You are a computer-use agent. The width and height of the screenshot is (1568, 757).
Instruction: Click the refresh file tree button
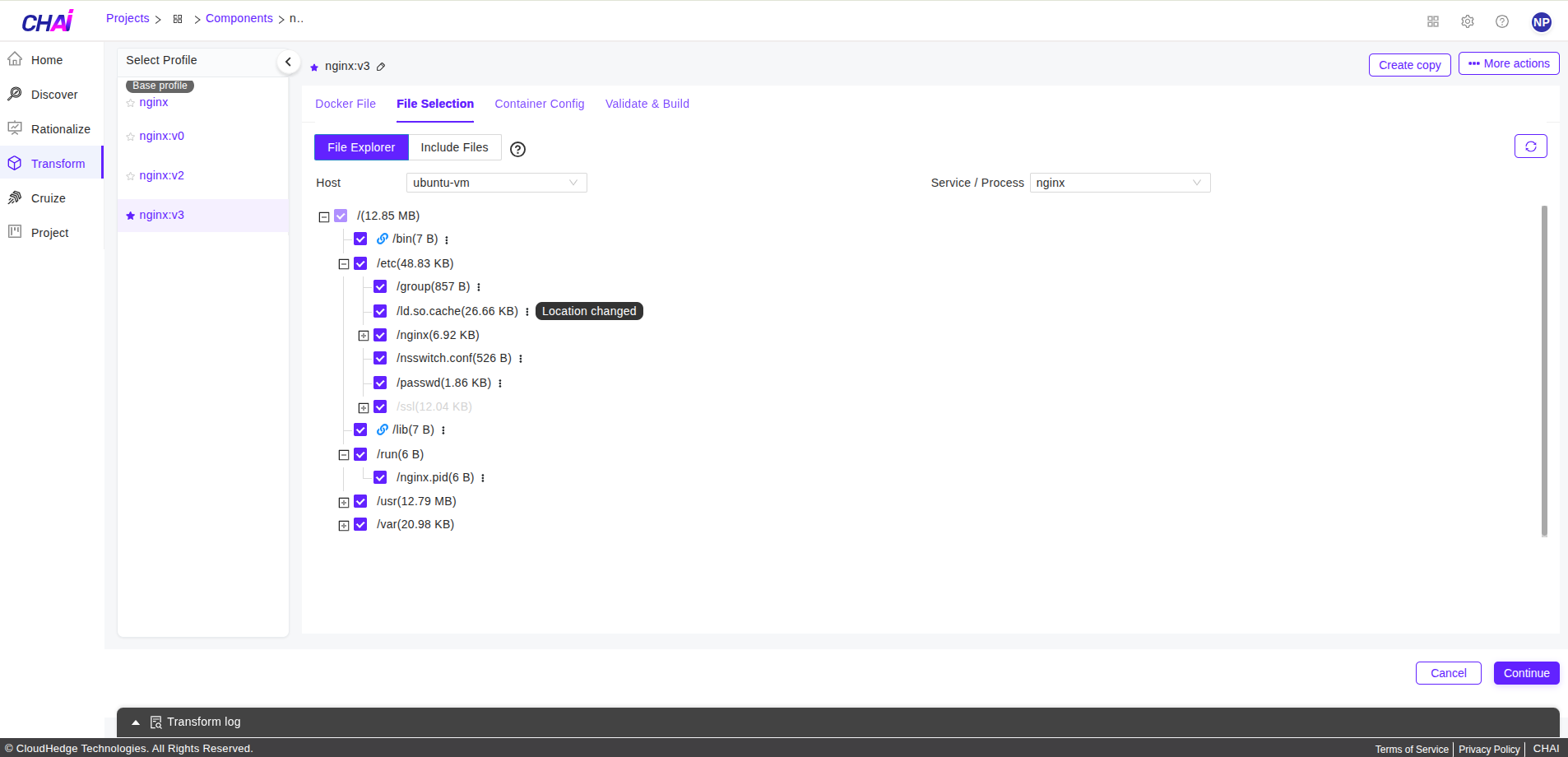(1531, 146)
